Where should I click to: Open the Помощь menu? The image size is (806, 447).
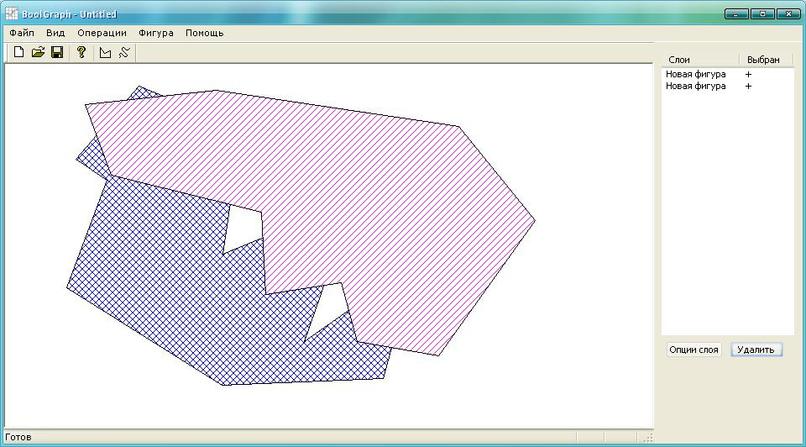point(204,33)
